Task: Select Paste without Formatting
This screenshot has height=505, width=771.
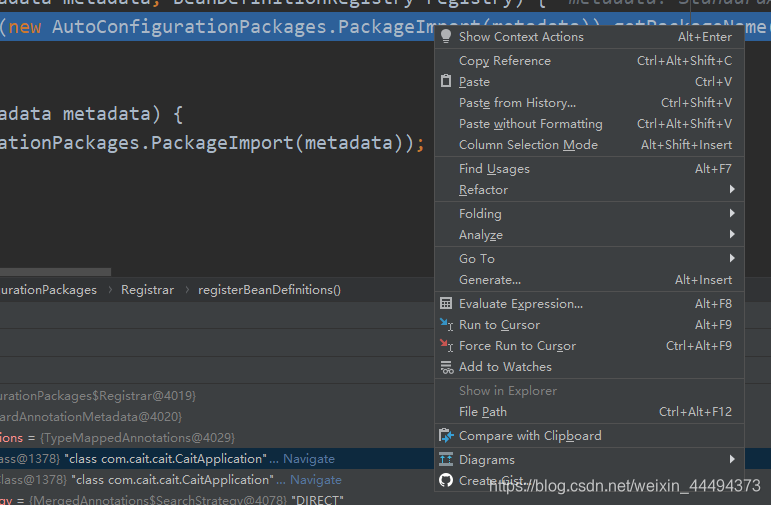Action: coord(589,124)
